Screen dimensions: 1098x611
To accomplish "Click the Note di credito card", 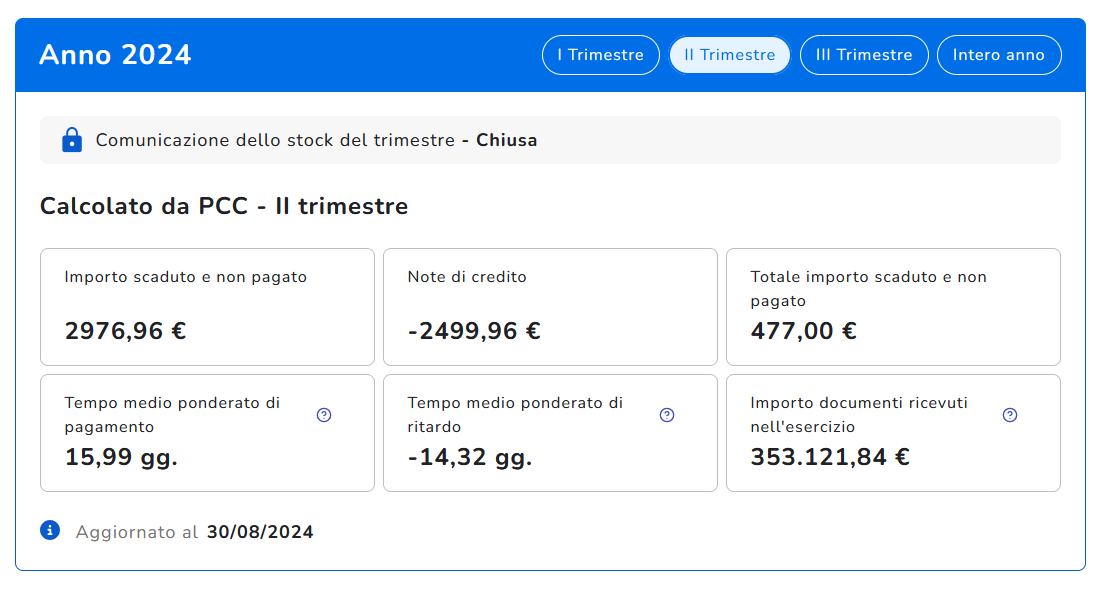I will 550,306.
